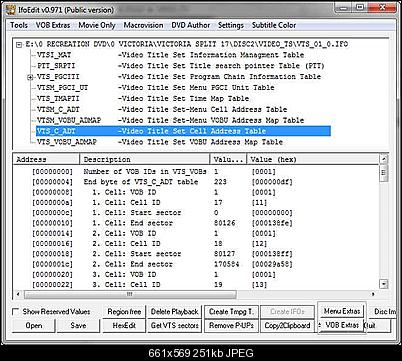Click the table's vertical scroll down arrow
This screenshot has height=361, width=402.
384,284
